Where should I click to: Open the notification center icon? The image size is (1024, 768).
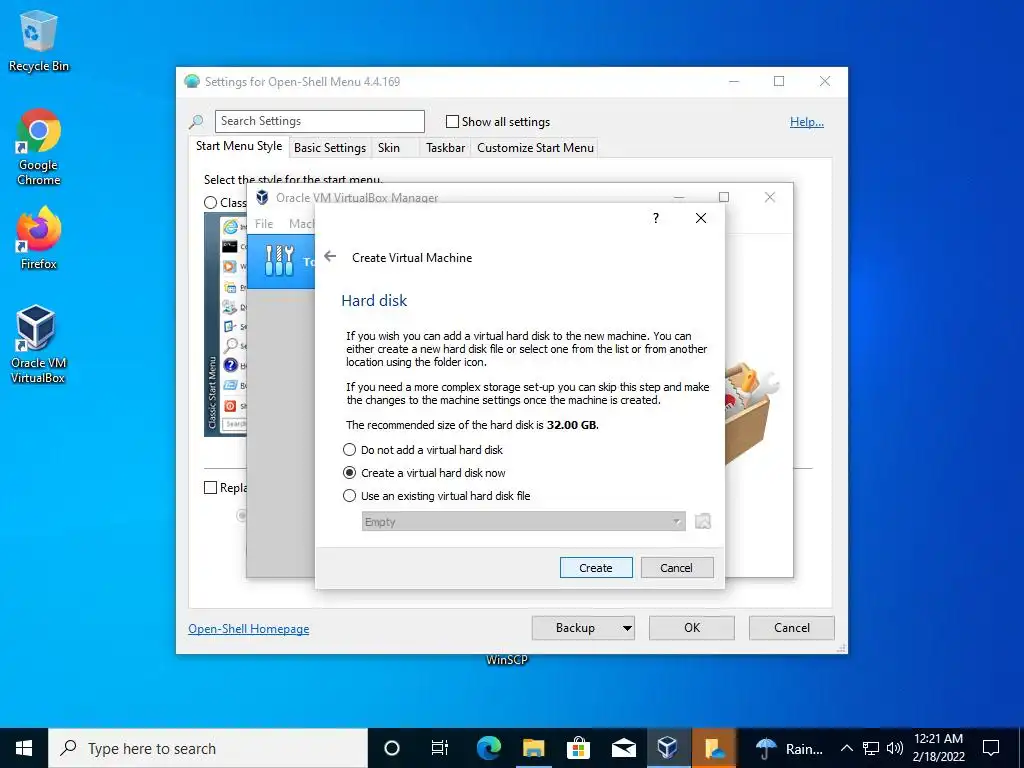coord(991,748)
